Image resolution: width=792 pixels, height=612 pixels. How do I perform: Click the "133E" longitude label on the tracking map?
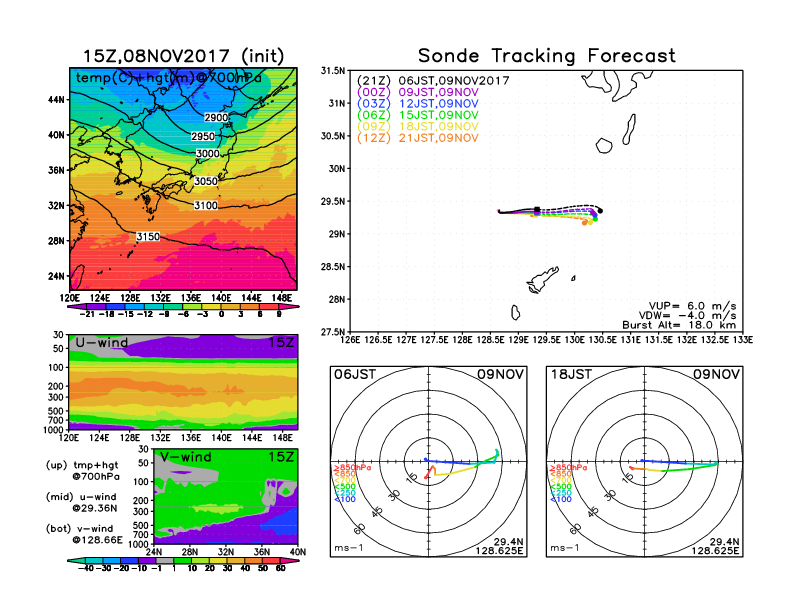point(743,340)
